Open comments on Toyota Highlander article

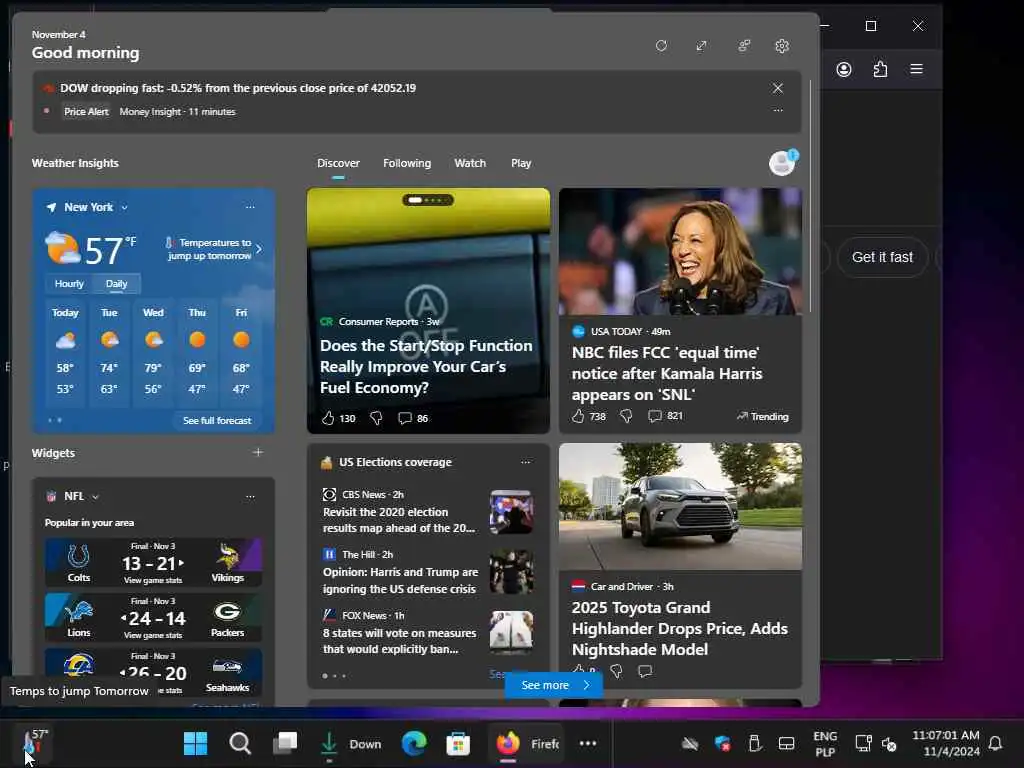(645, 671)
